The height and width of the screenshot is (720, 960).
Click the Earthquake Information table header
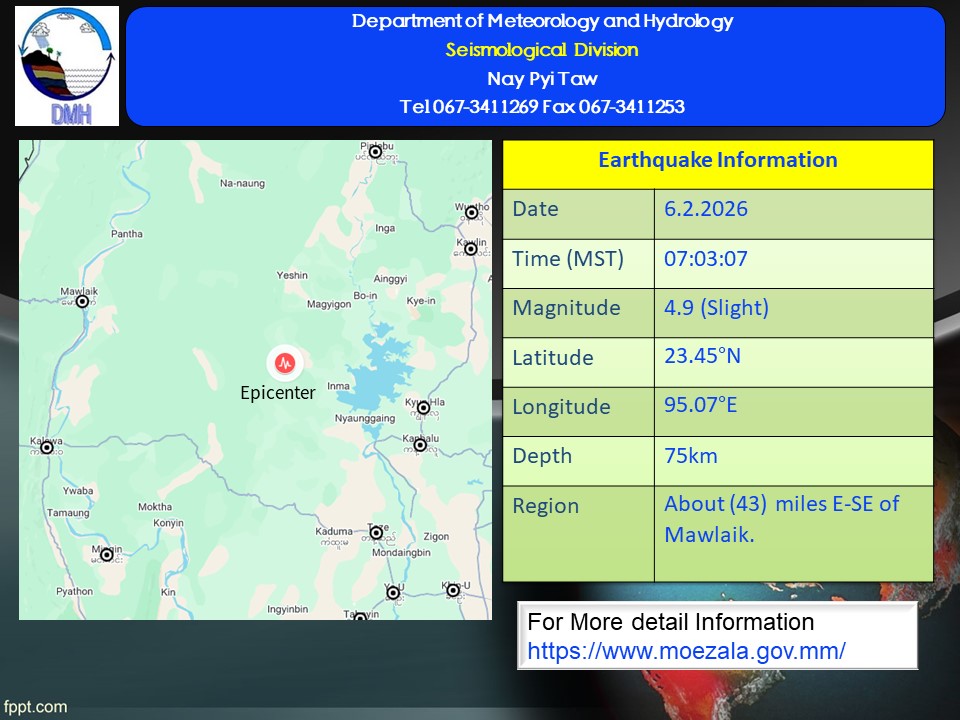pos(717,160)
